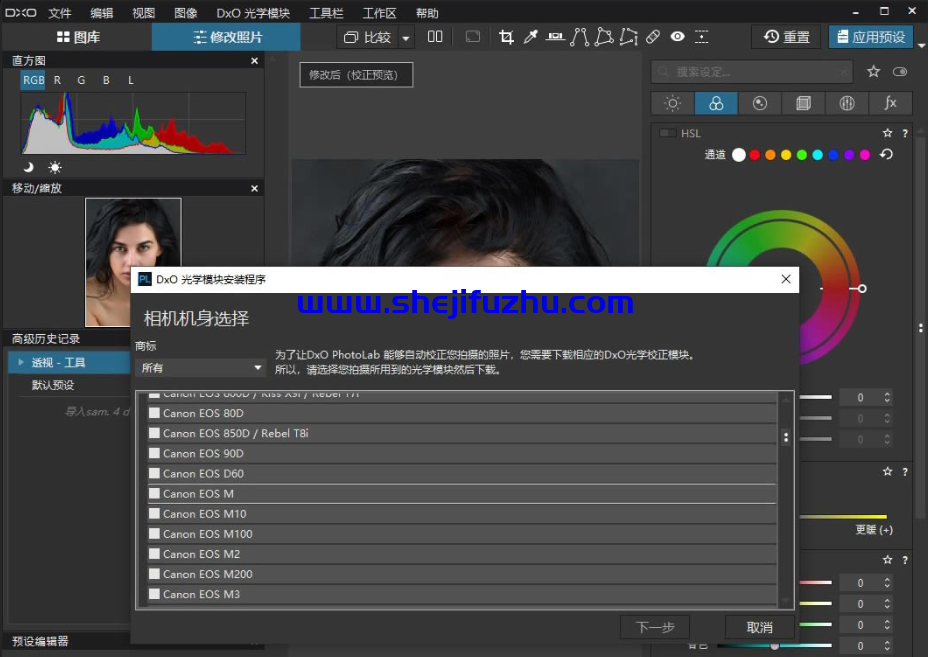Click the 取消 cancel button
The image size is (928, 657).
pos(759,627)
